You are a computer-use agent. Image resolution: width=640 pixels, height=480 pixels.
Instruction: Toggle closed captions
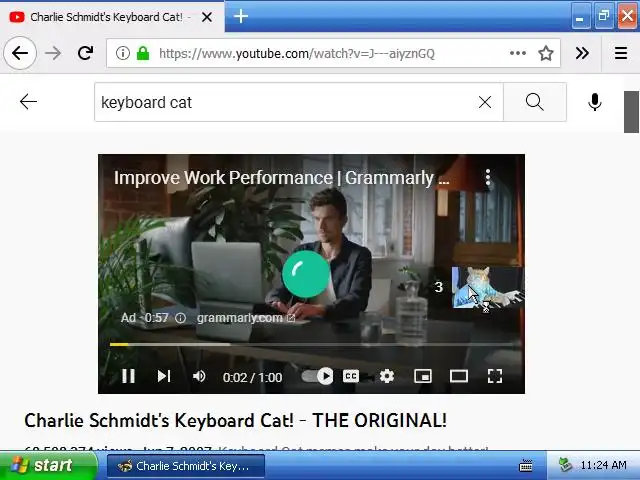351,376
